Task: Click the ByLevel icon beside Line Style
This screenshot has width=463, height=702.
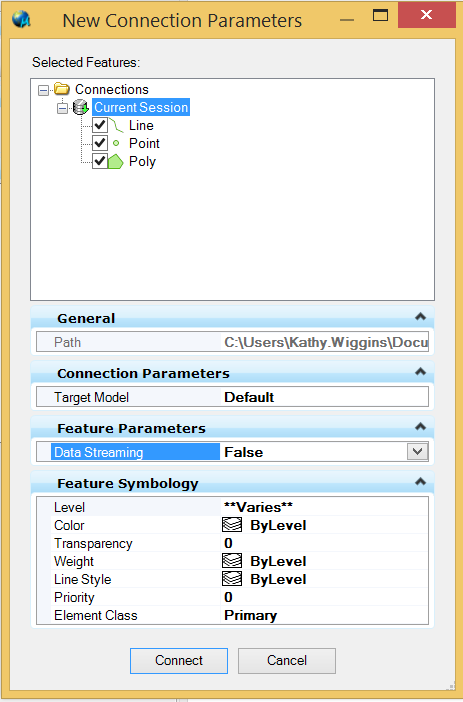Action: click(232, 578)
